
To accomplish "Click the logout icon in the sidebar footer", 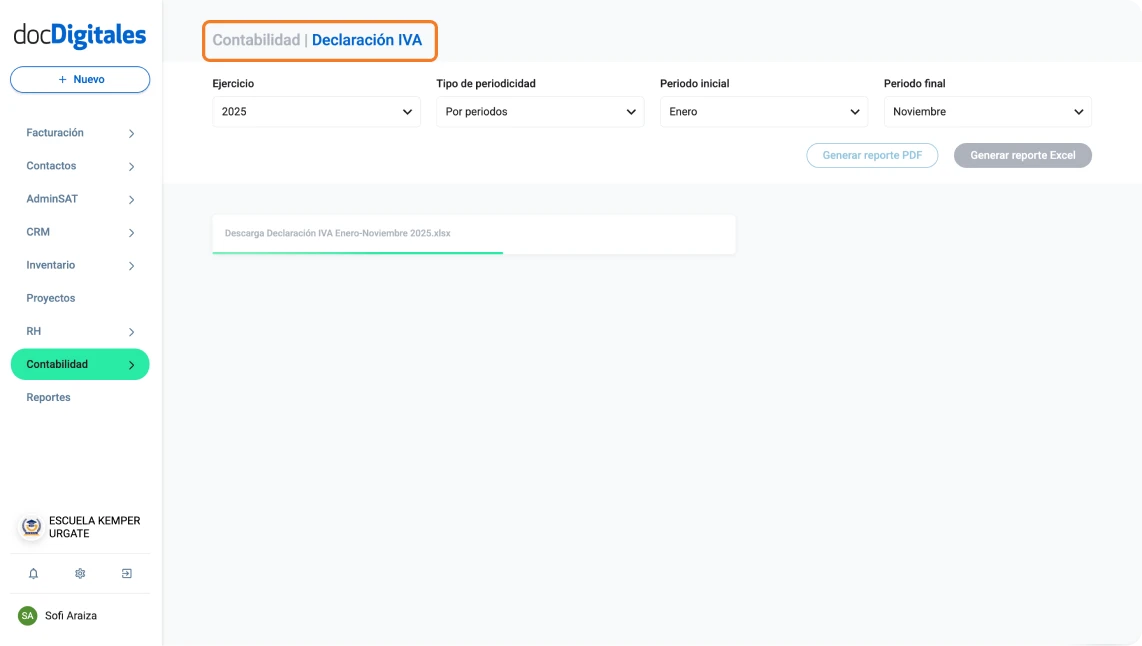I will [x=127, y=573].
